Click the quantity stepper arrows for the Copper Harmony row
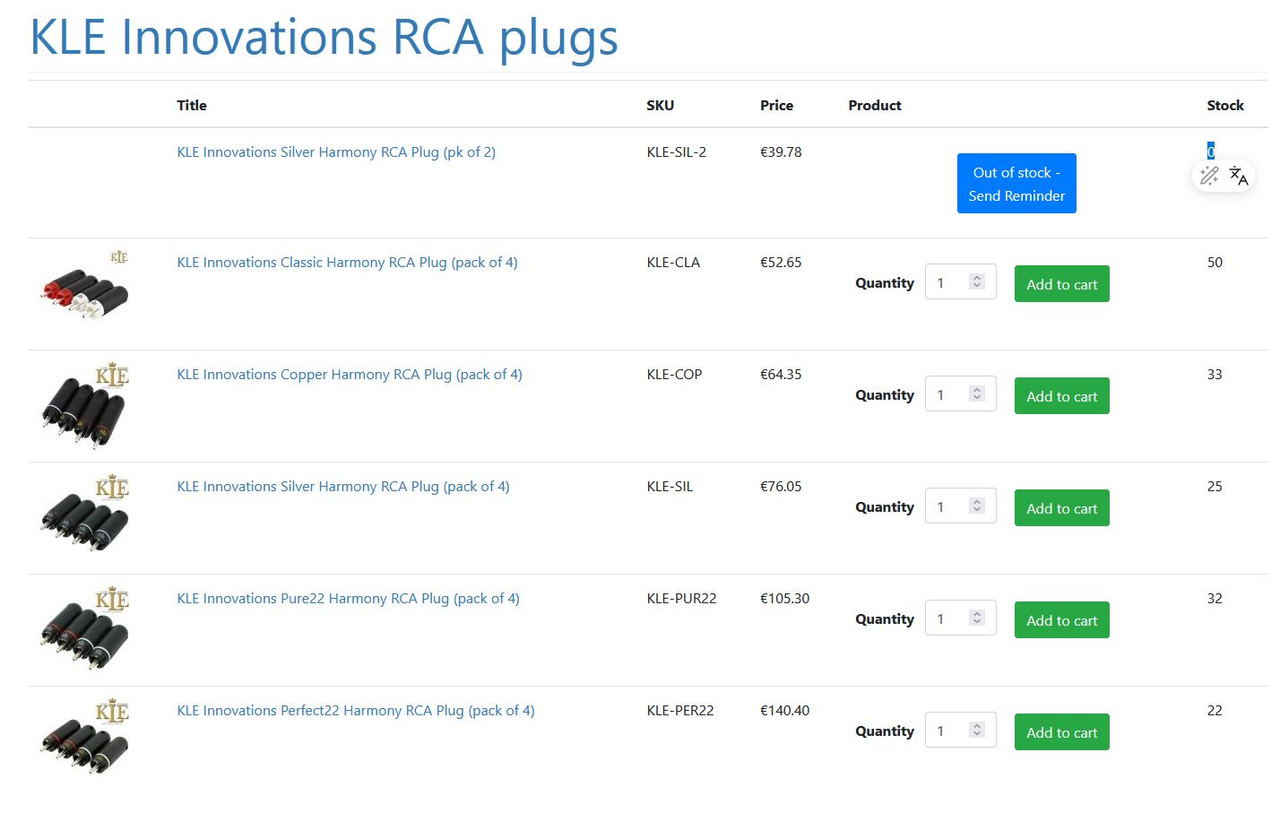The height and width of the screenshot is (813, 1280). pos(977,394)
